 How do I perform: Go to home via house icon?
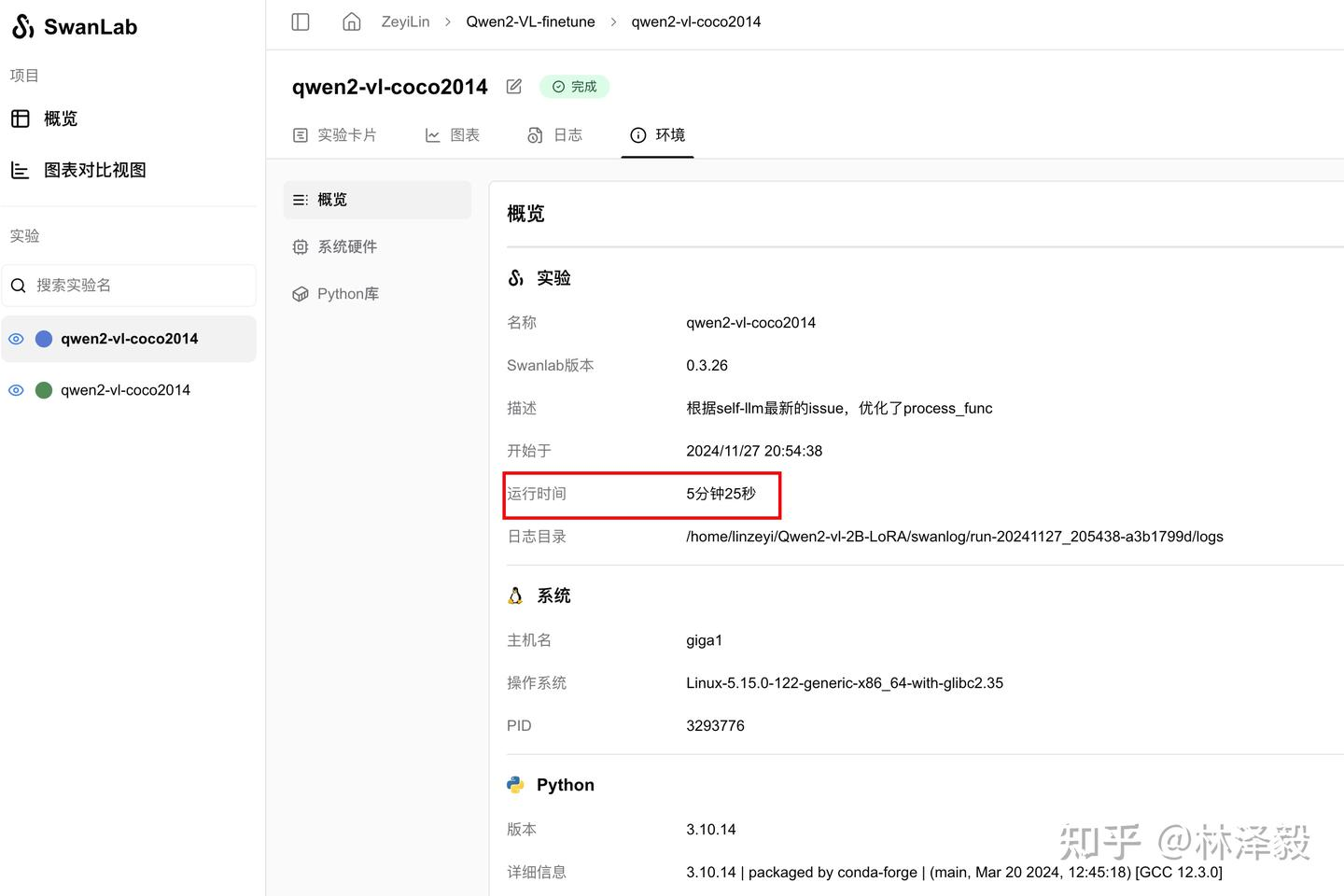click(352, 21)
